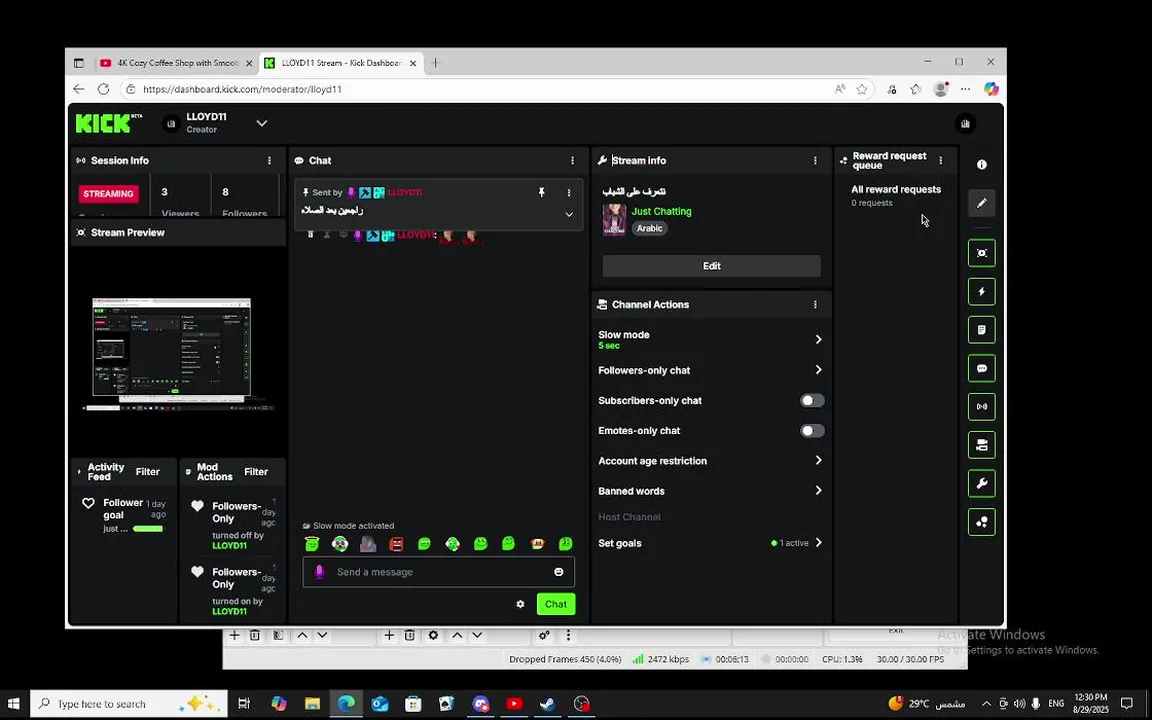Click the purple microphone badge in message box
Image resolution: width=1152 pixels, height=720 pixels.
pyautogui.click(x=319, y=572)
